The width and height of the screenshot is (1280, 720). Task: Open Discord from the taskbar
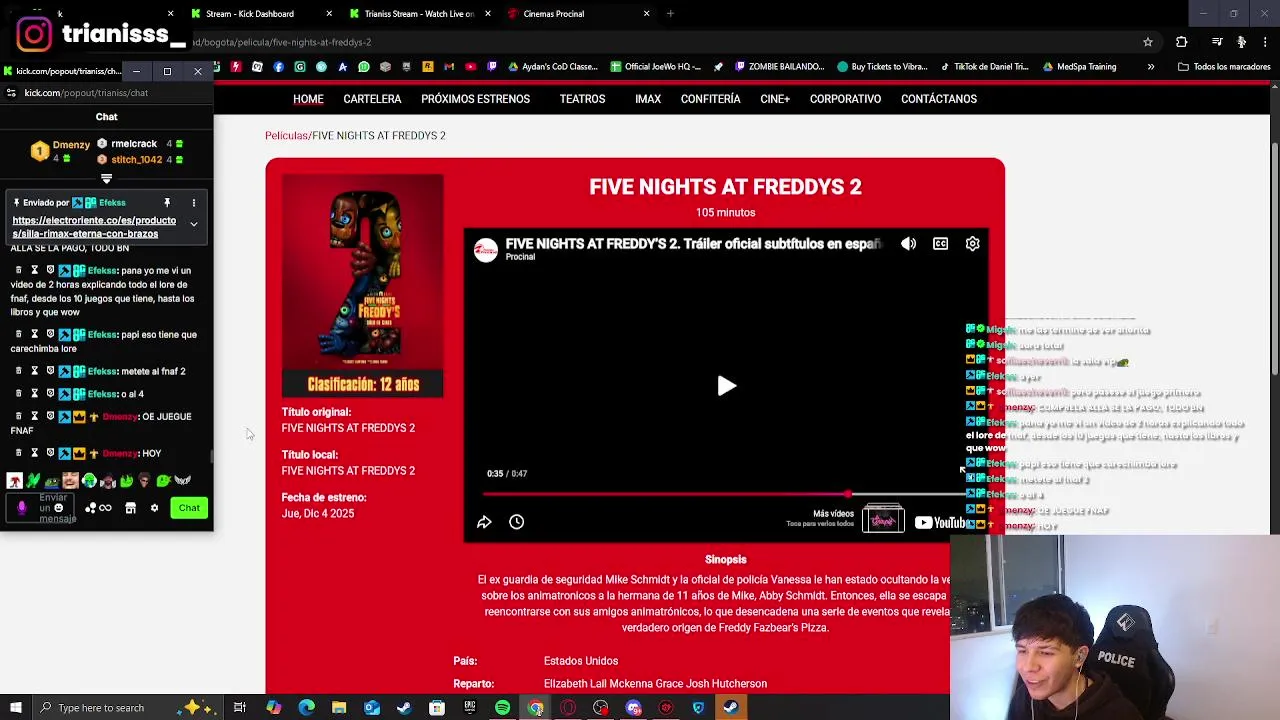pyautogui.click(x=633, y=708)
